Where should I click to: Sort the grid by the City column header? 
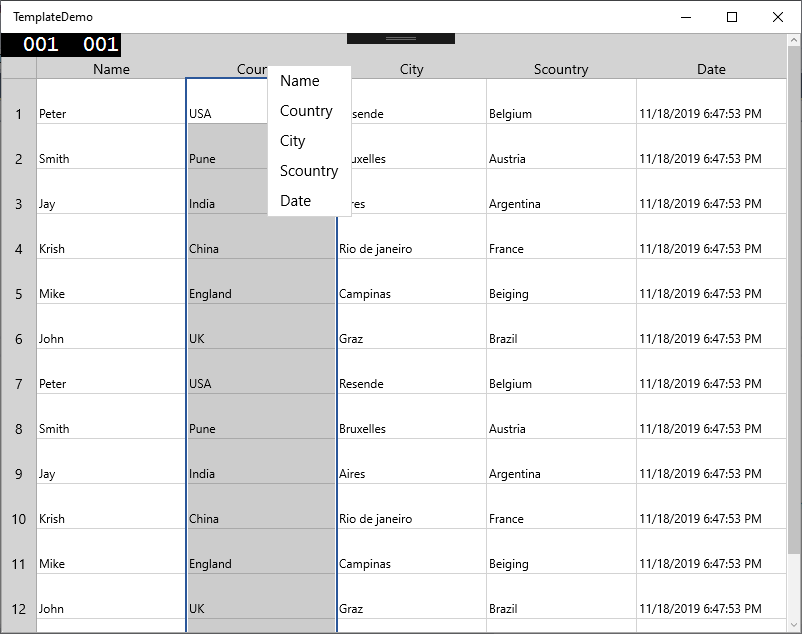click(411, 69)
